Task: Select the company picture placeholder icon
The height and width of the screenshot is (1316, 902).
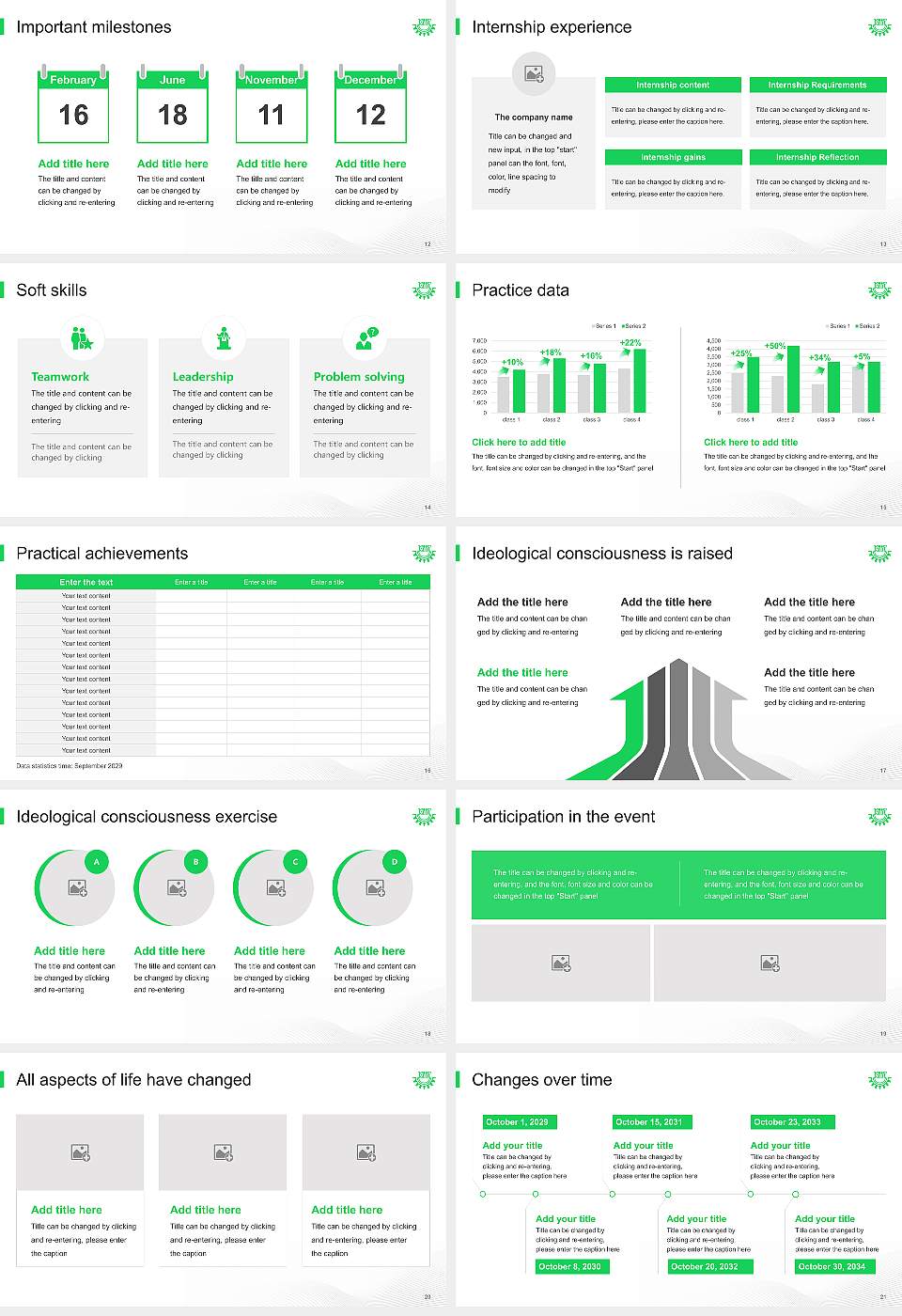Action: coord(534,73)
